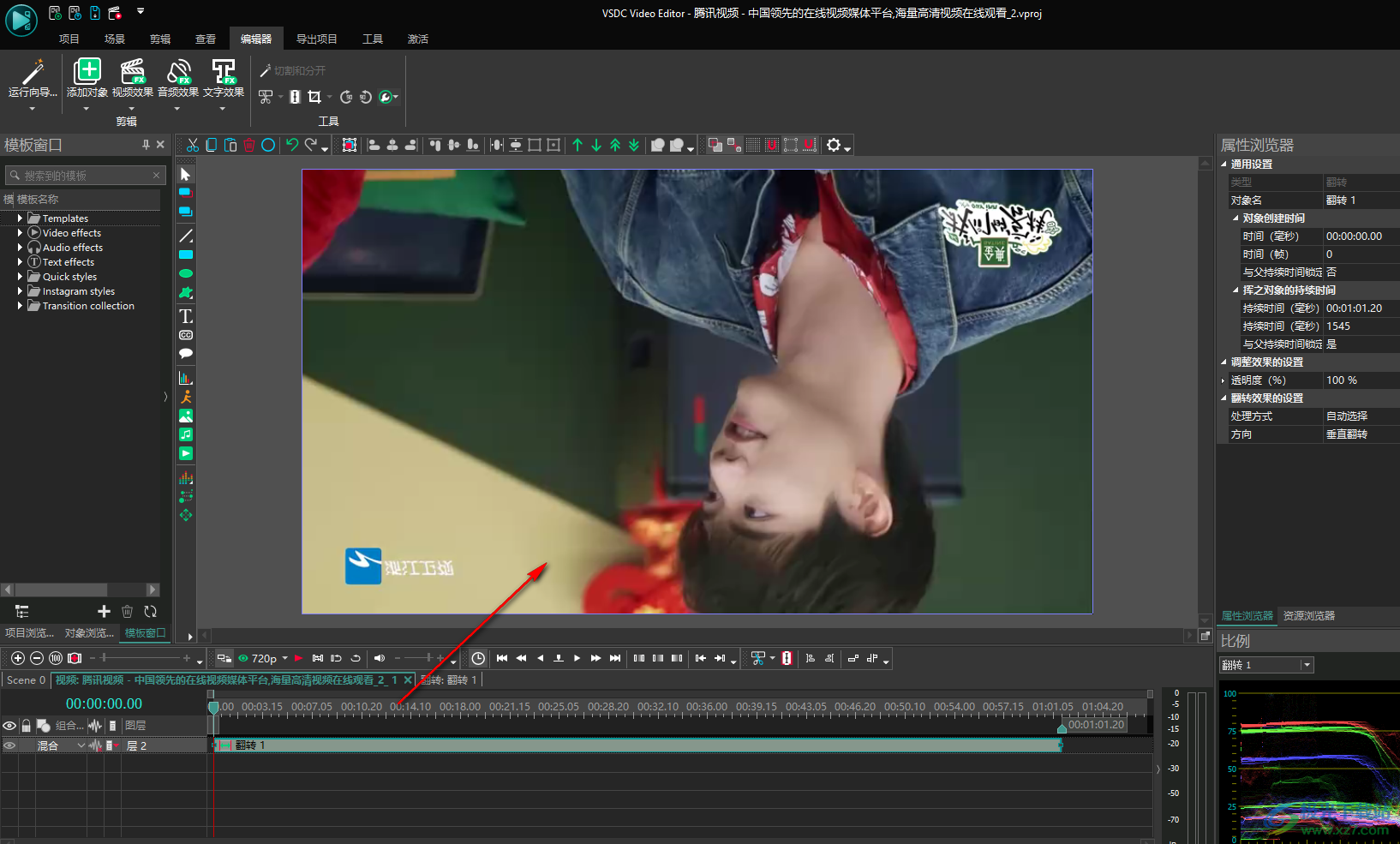The image size is (1400, 844).
Task: Click the 翻转 1 clip on the timeline
Action: pyautogui.click(x=637, y=745)
